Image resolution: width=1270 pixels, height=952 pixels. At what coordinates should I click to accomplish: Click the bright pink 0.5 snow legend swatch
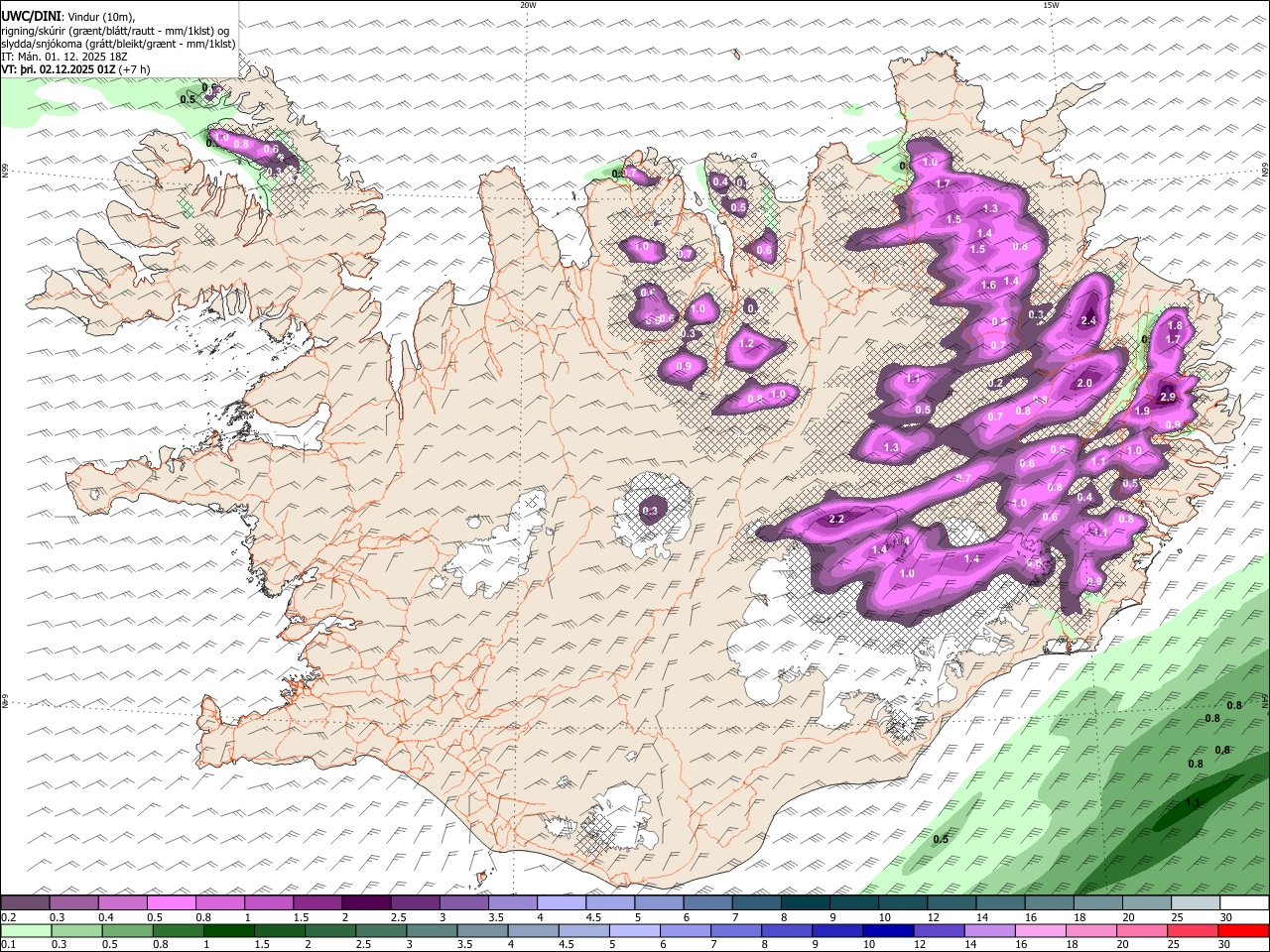point(172,903)
